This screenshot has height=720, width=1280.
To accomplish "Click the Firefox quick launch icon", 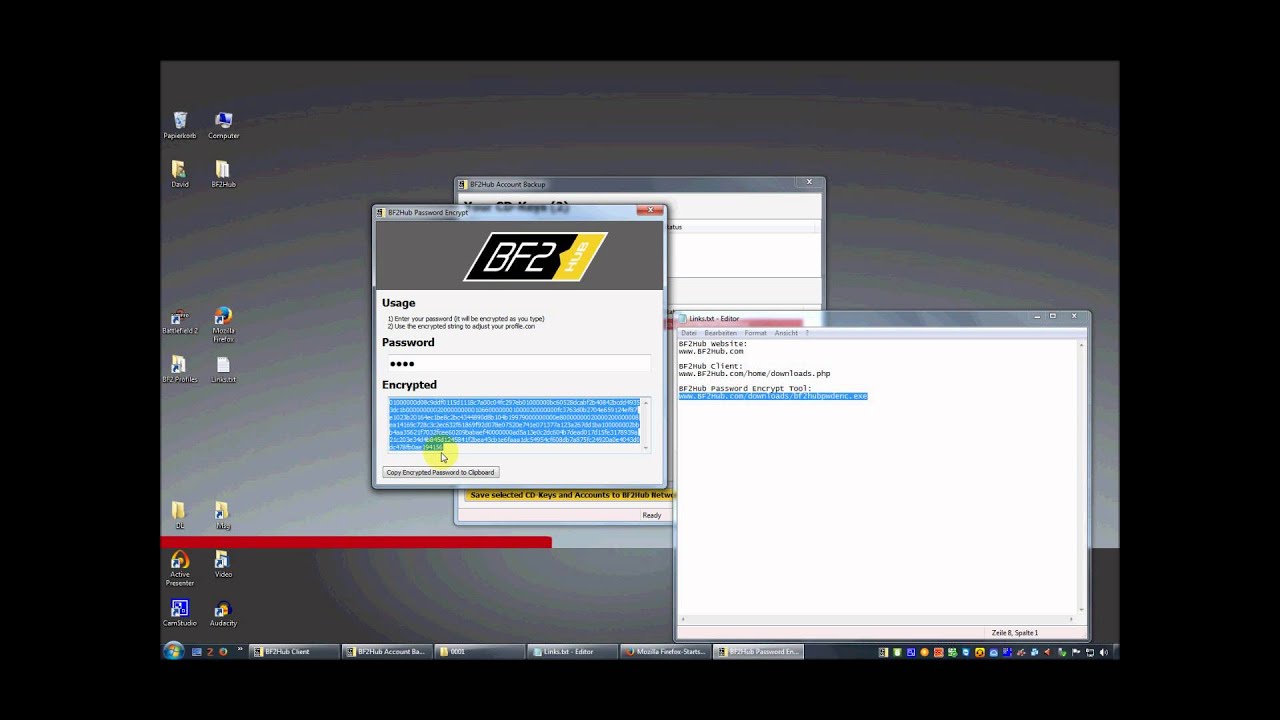I will click(x=223, y=651).
